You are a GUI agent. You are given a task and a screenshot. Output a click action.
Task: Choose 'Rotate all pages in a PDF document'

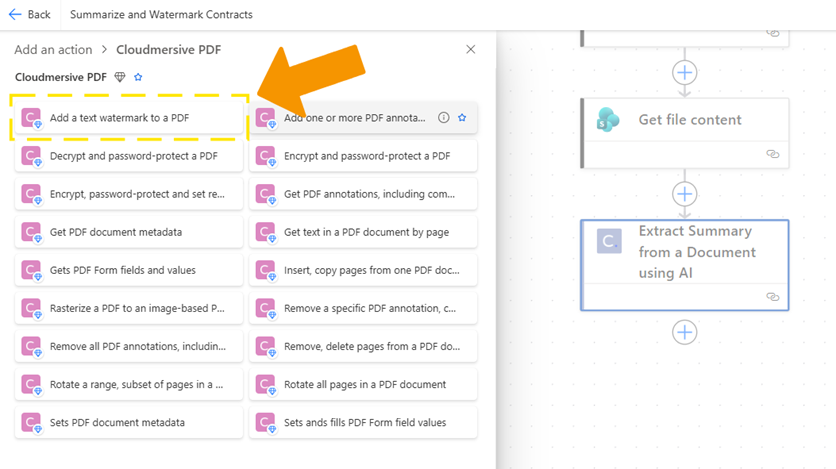tap(363, 385)
